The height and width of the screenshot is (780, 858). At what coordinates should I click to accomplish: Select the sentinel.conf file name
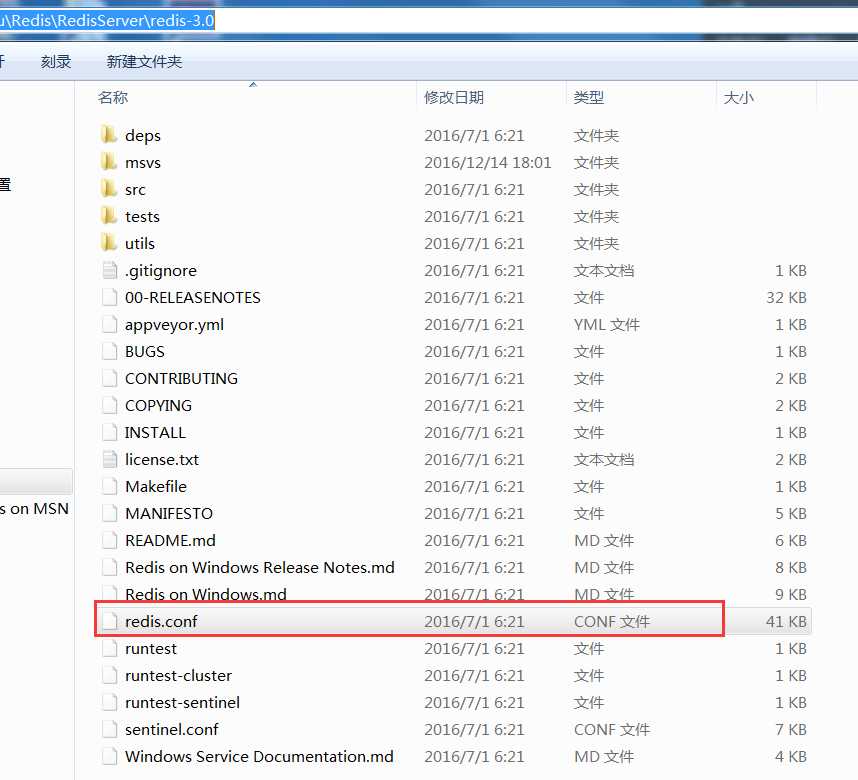(171, 729)
